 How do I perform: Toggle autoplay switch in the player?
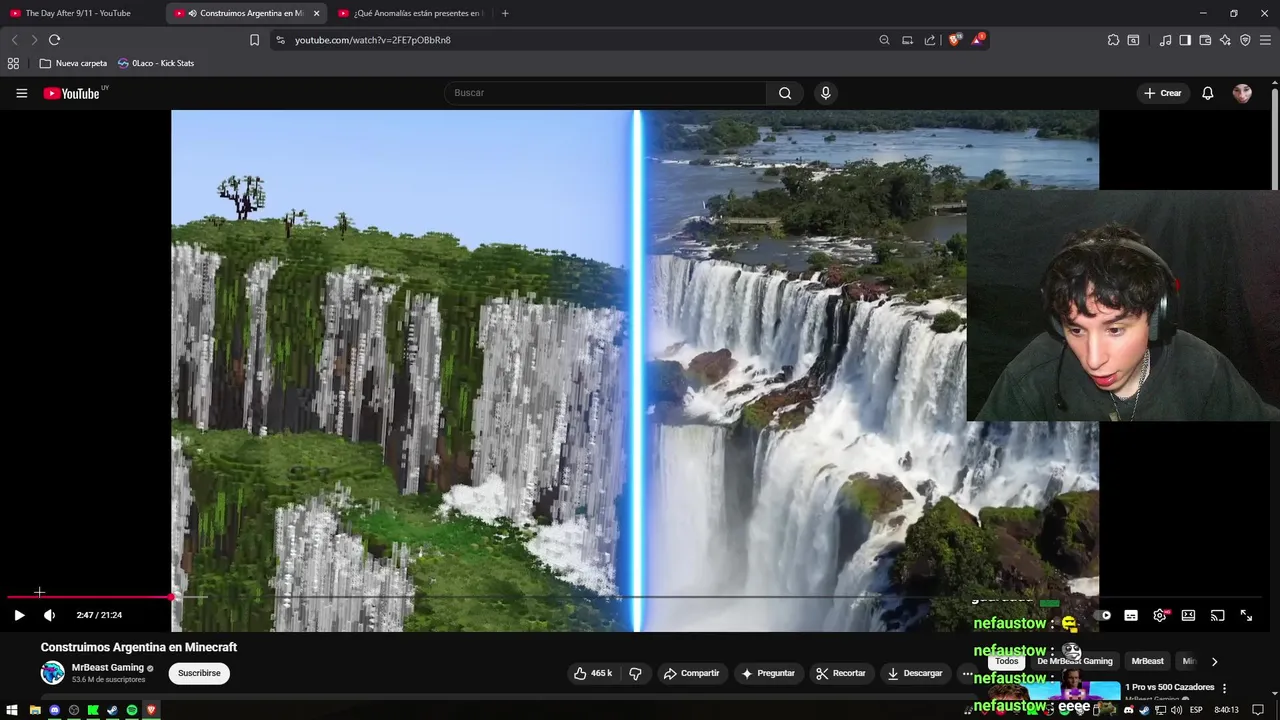pyautogui.click(x=1102, y=615)
